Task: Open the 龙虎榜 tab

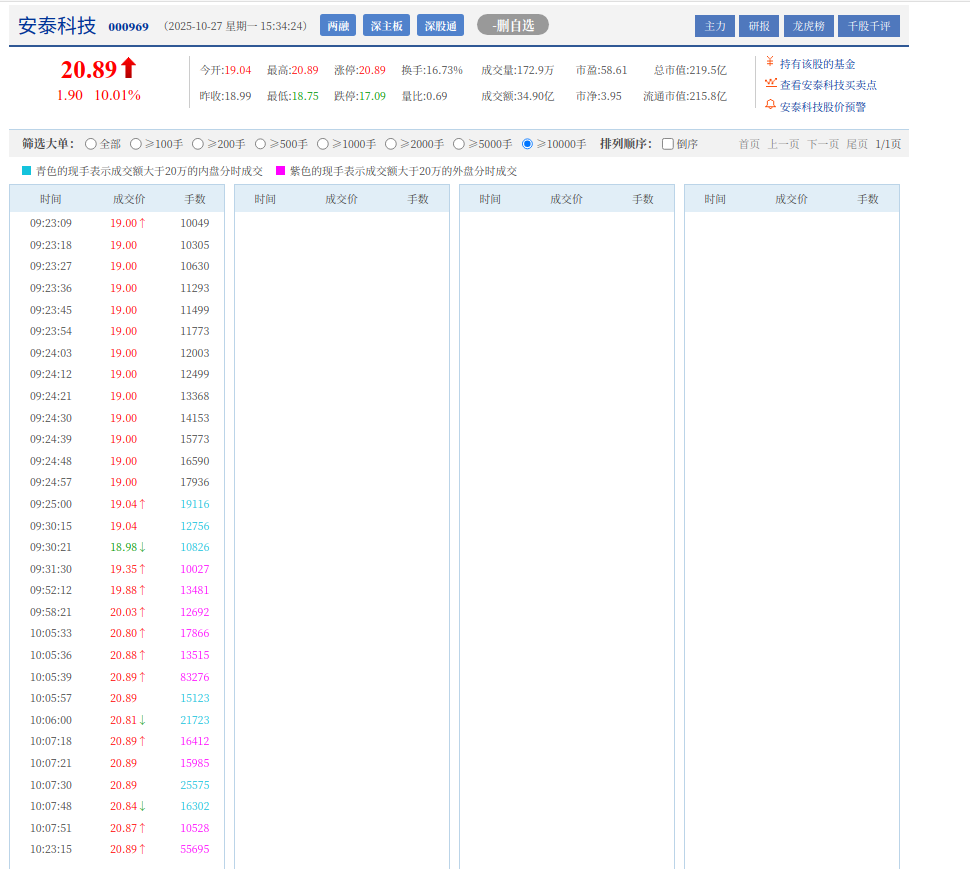Action: (x=809, y=26)
